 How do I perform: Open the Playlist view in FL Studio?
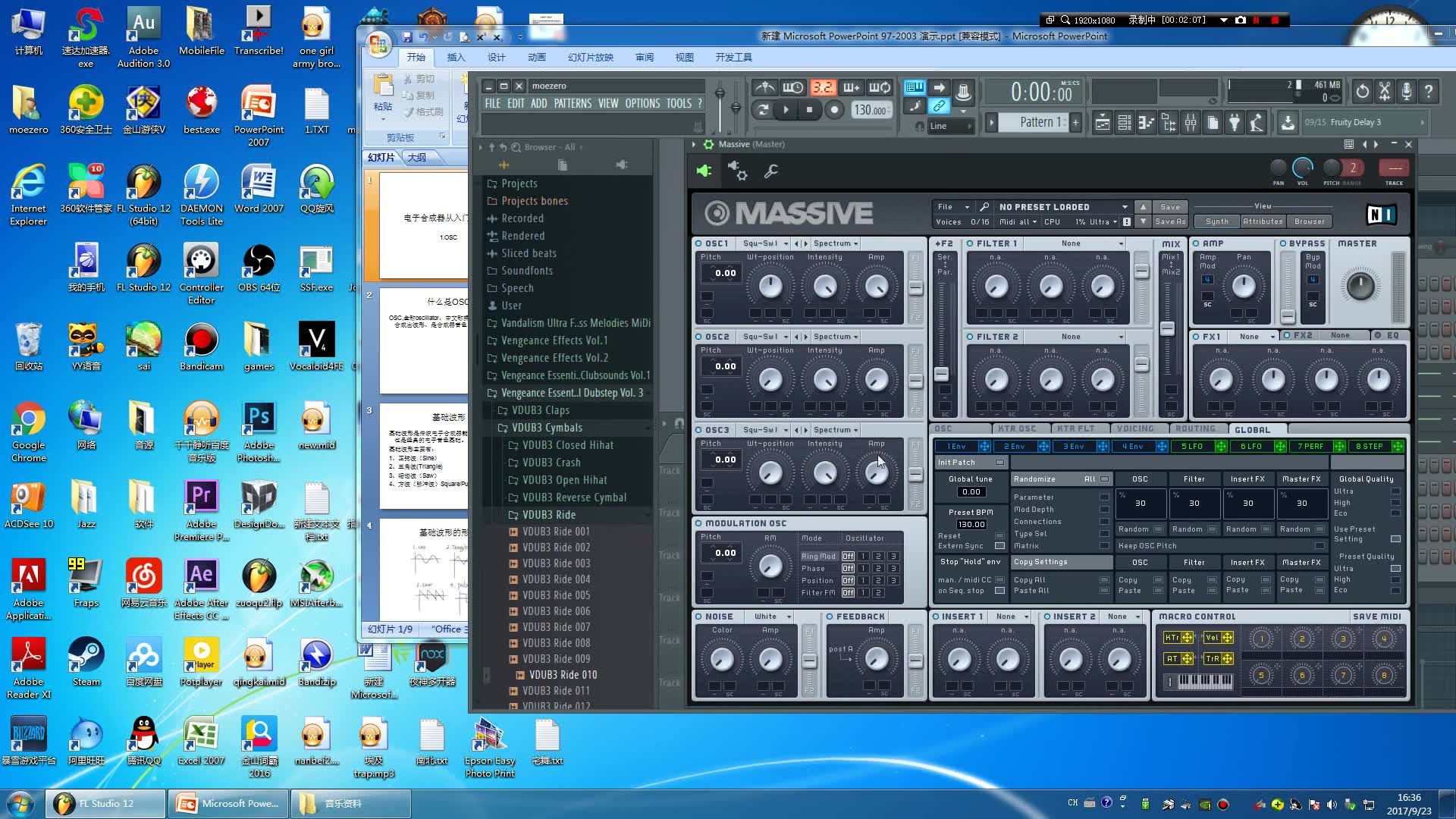point(1103,122)
